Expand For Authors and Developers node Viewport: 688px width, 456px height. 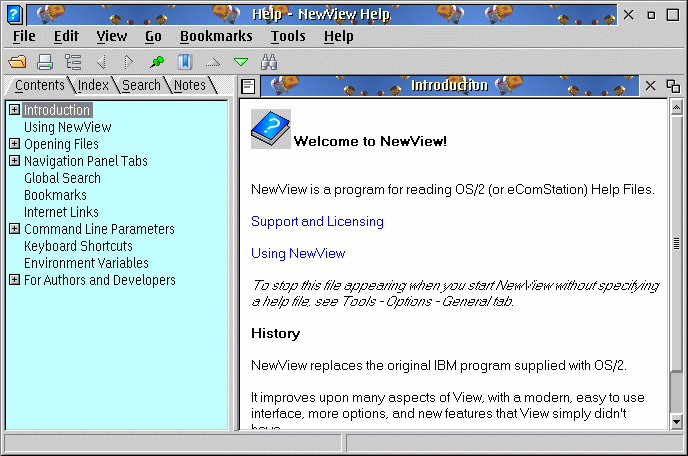pyautogui.click(x=14, y=280)
